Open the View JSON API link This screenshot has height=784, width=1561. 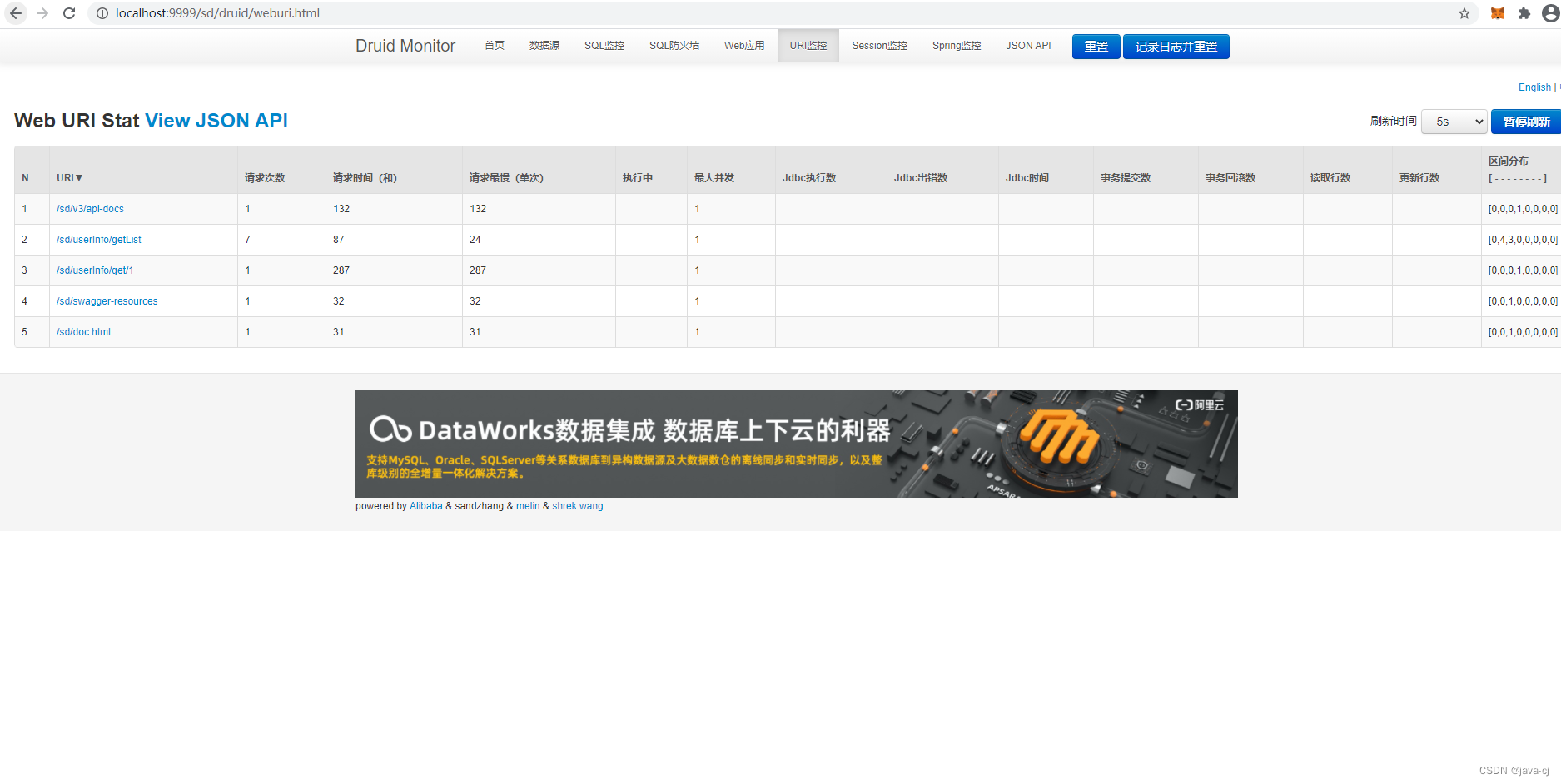216,121
